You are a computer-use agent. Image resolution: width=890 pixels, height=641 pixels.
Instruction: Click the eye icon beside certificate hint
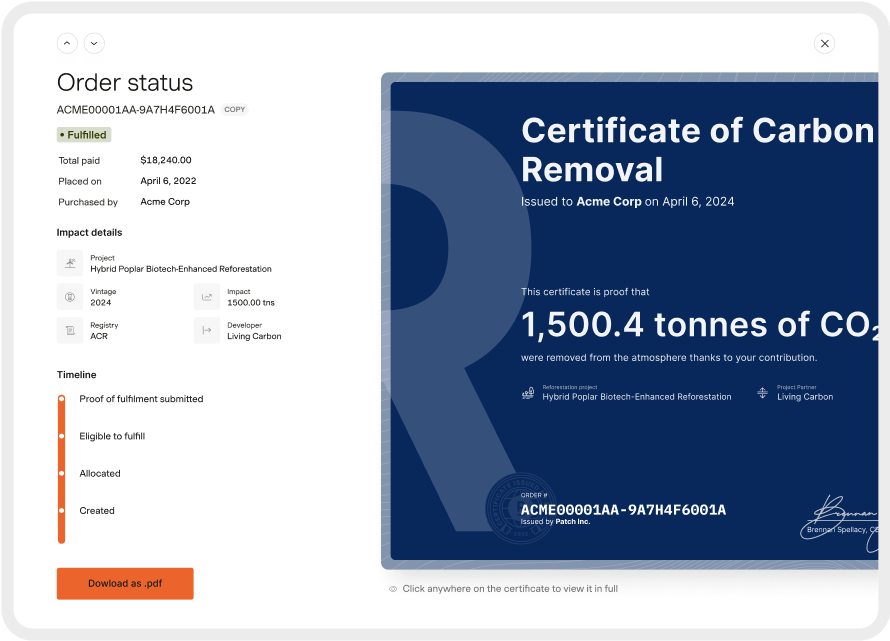[393, 589]
